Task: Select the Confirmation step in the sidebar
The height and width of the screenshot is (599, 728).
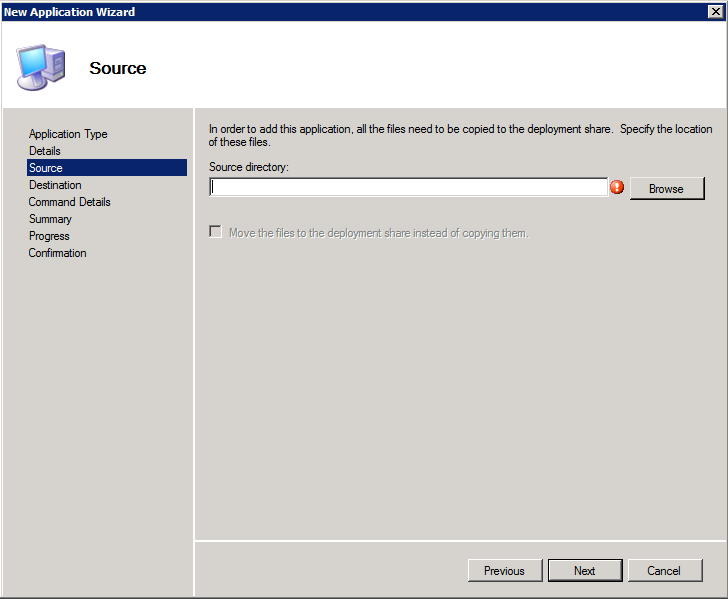Action: click(x=57, y=253)
